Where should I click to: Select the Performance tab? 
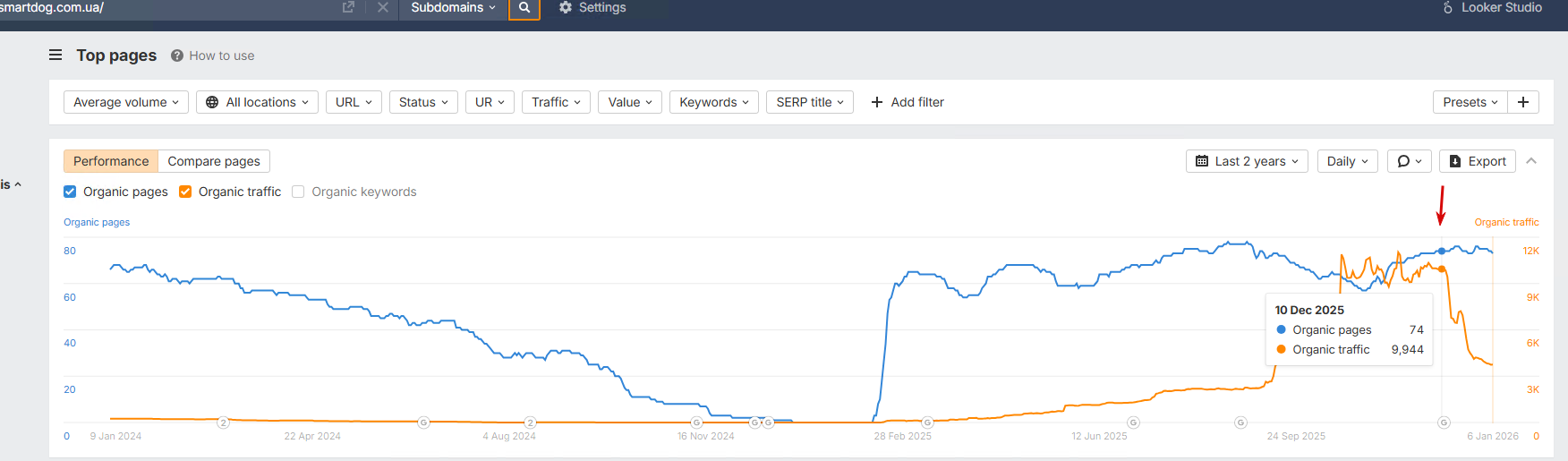(x=111, y=161)
